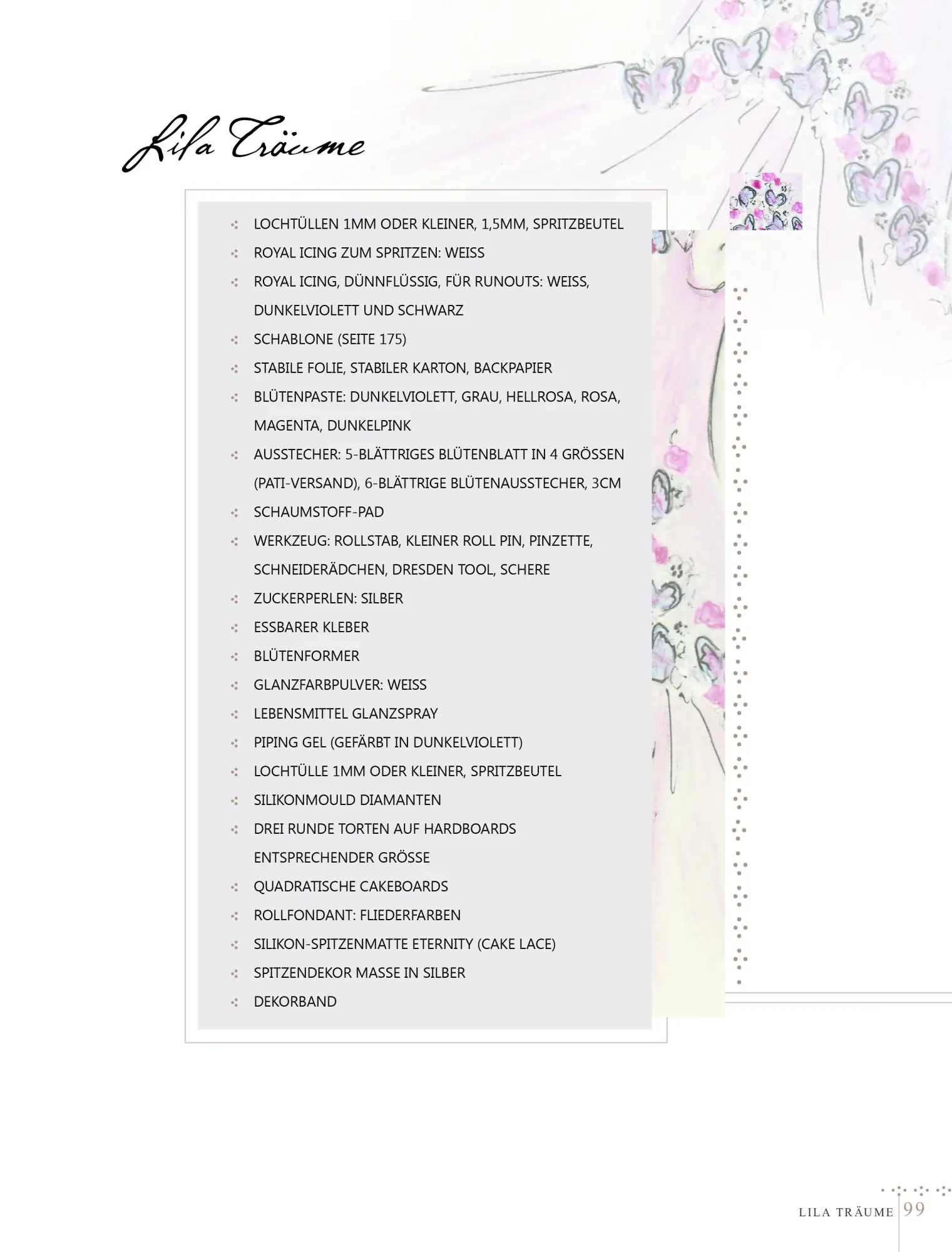The width and height of the screenshot is (952, 1252).
Task: Click the "ROLLFONDANT: FLIEDERFARBEN" list item
Action: tap(357, 915)
